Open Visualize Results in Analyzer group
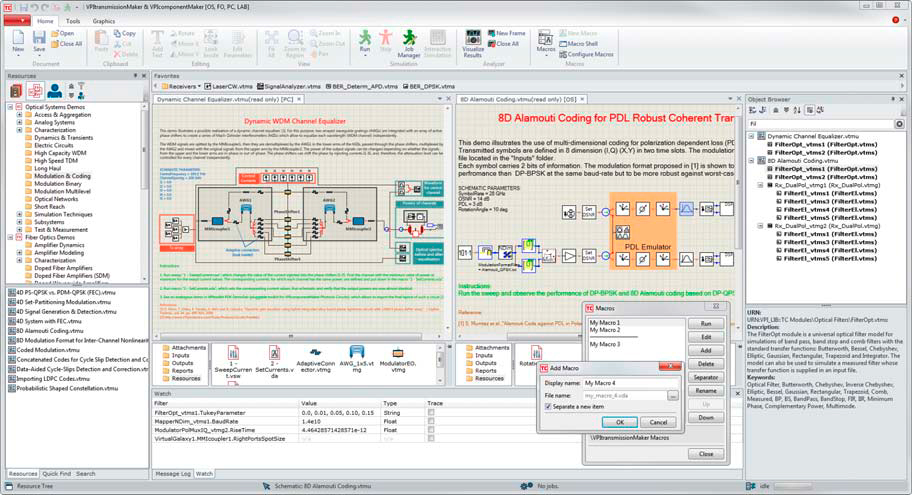 pyautogui.click(x=473, y=43)
